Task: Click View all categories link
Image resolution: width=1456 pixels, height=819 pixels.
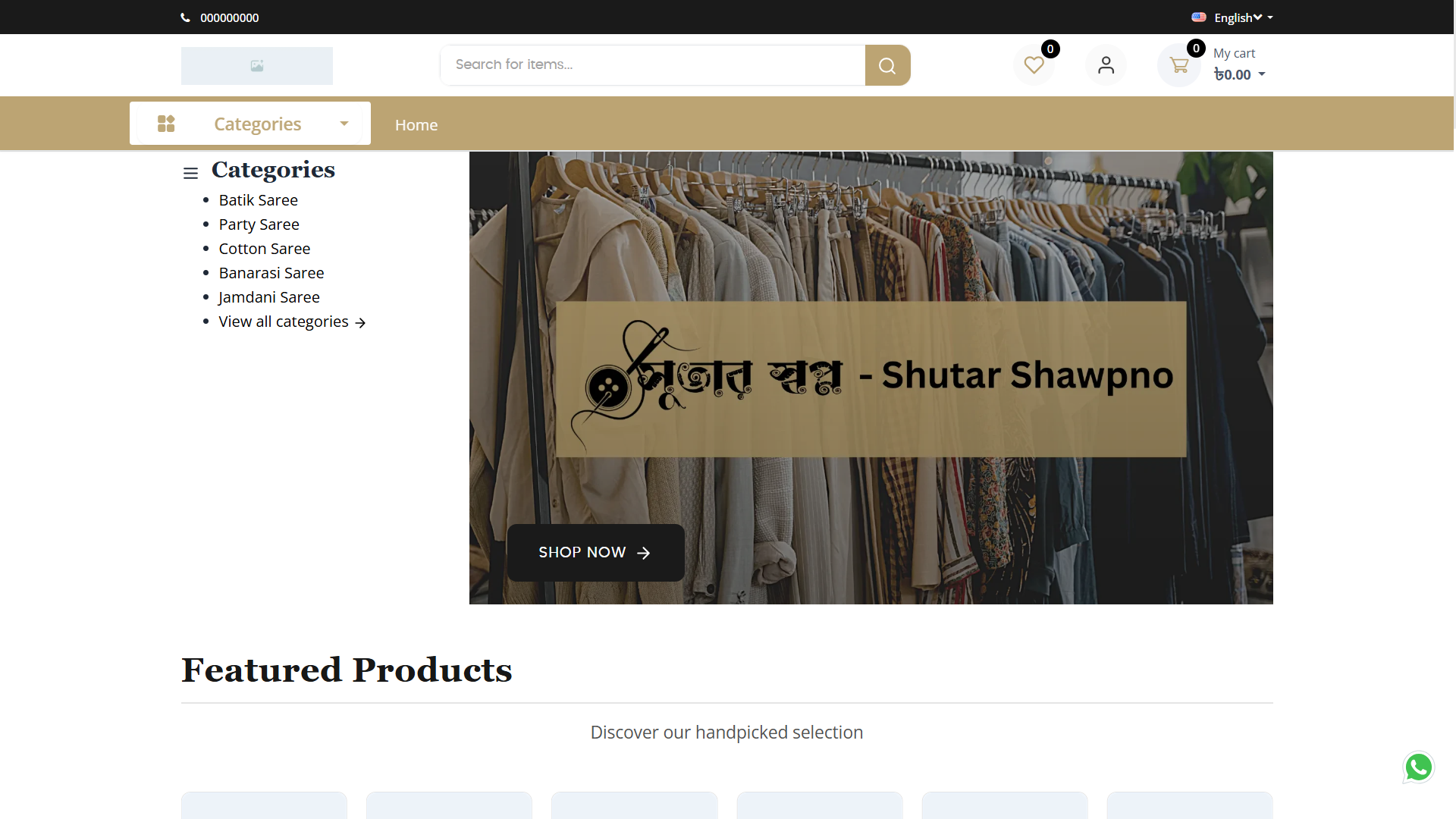Action: tap(292, 322)
